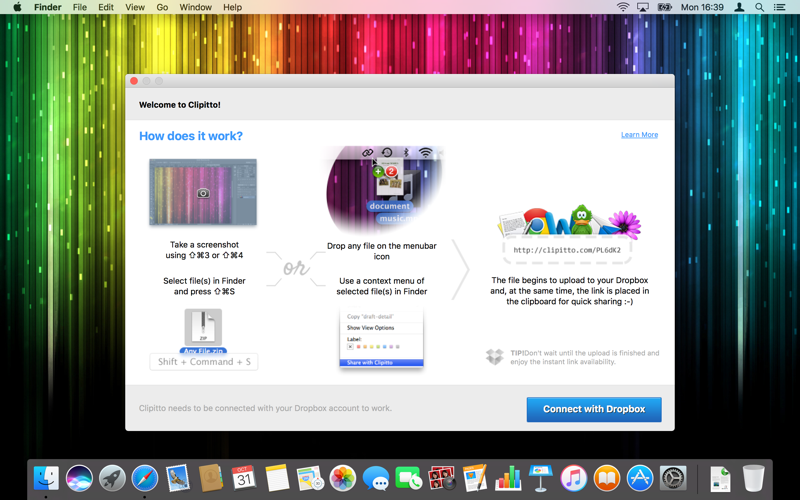Click the app icons cluster above the URL
The image size is (800, 500).
point(569,222)
